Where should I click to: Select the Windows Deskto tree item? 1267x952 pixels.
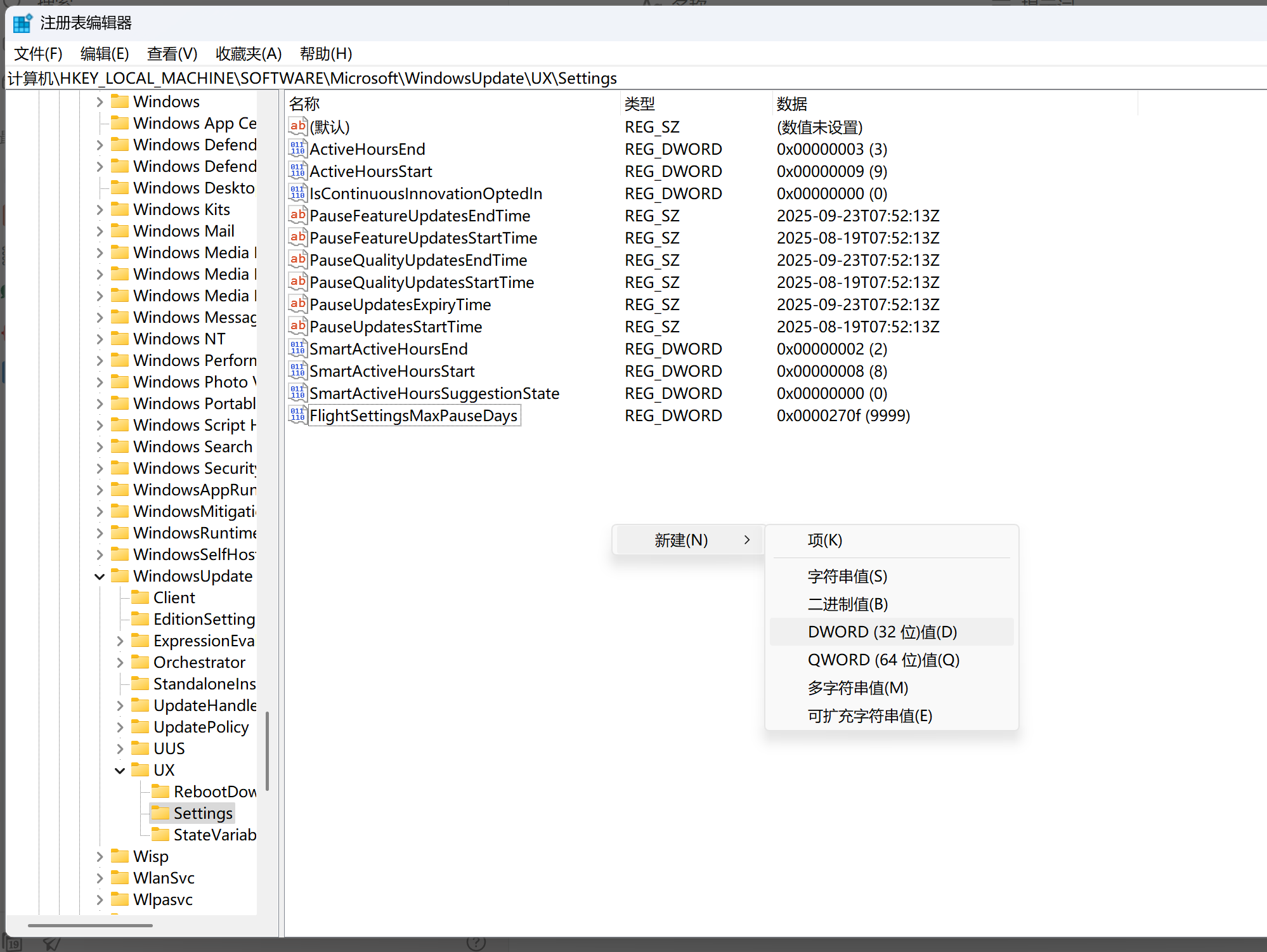click(x=194, y=188)
